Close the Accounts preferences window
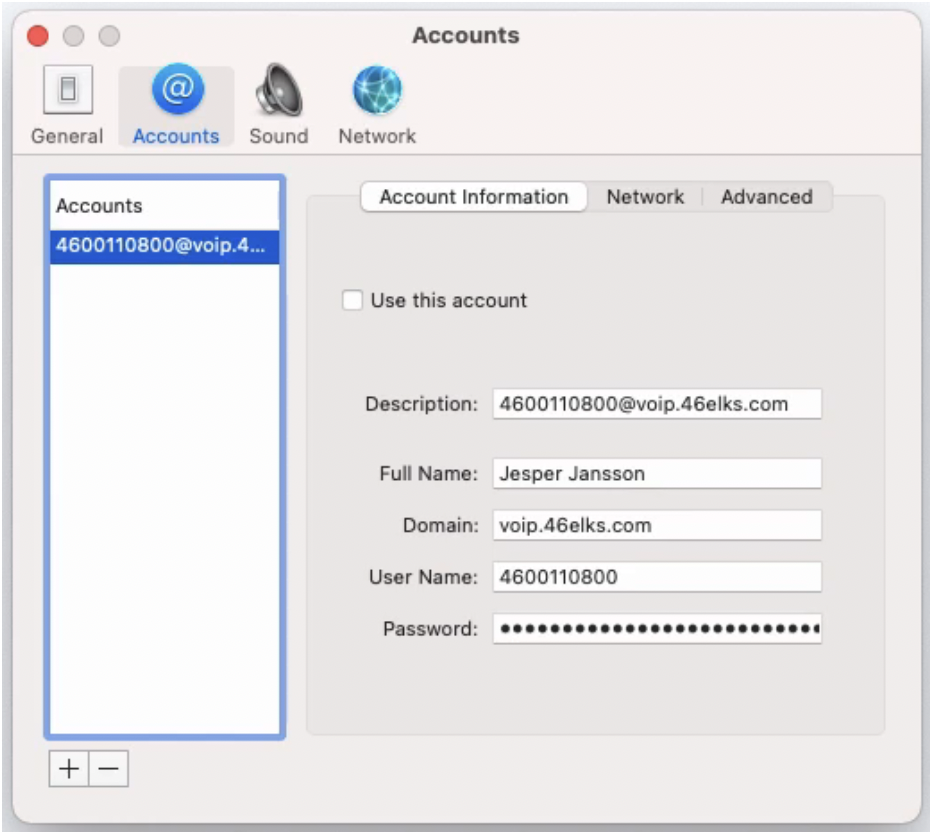This screenshot has width=930, height=832. click(x=38, y=37)
